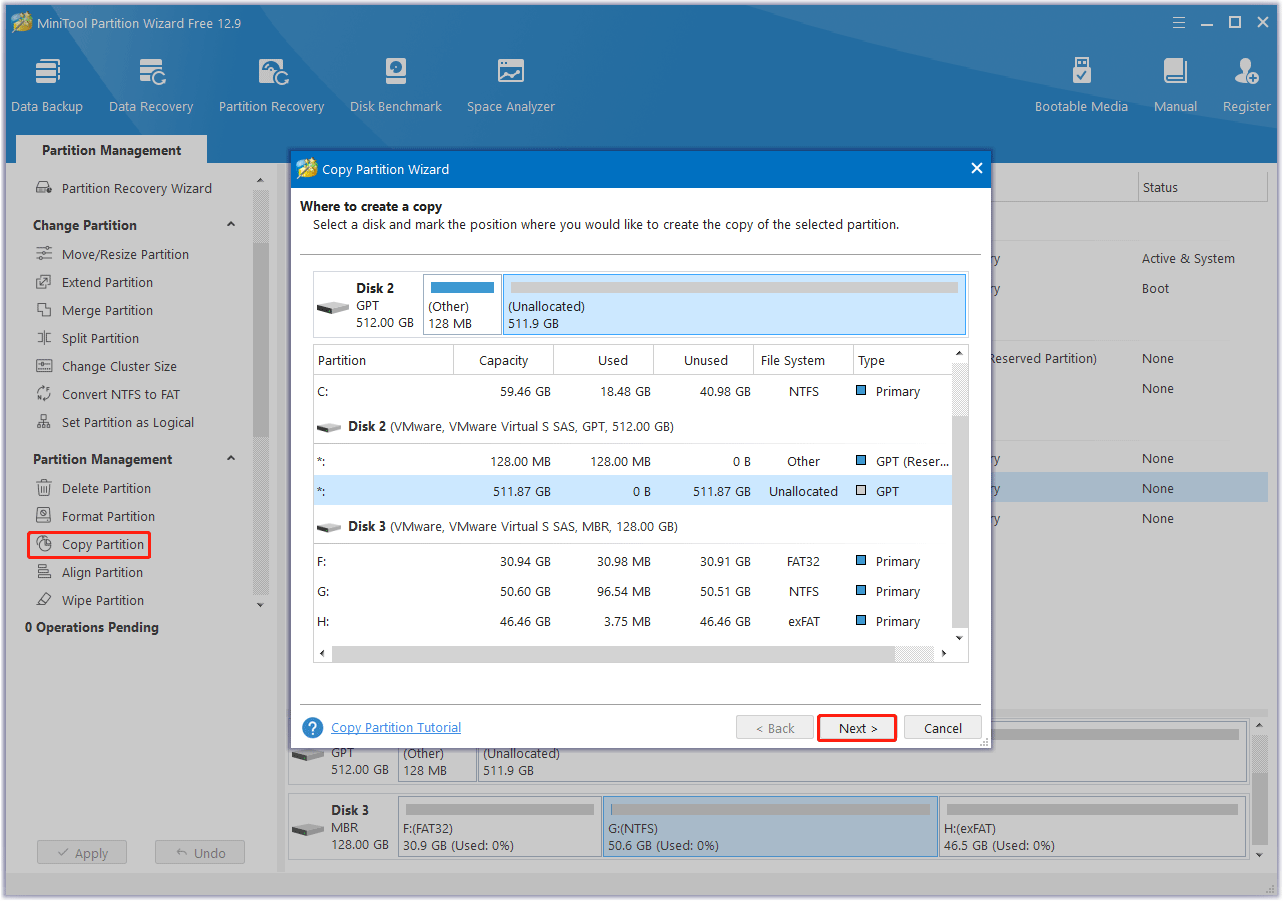The height and width of the screenshot is (901, 1283).
Task: Open the Copy Partition Tutorial link
Action: tap(396, 728)
